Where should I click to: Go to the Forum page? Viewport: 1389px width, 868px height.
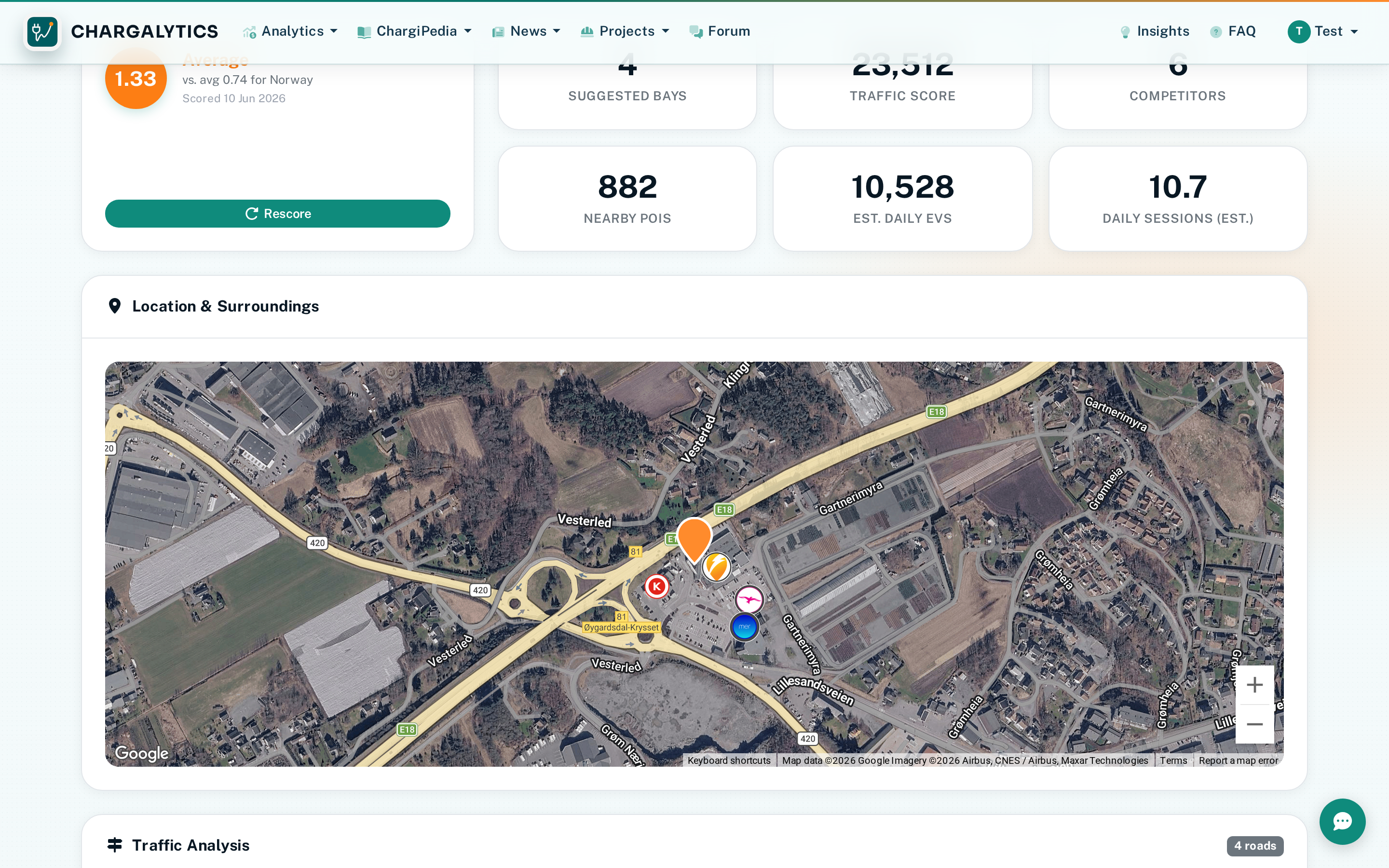[720, 31]
